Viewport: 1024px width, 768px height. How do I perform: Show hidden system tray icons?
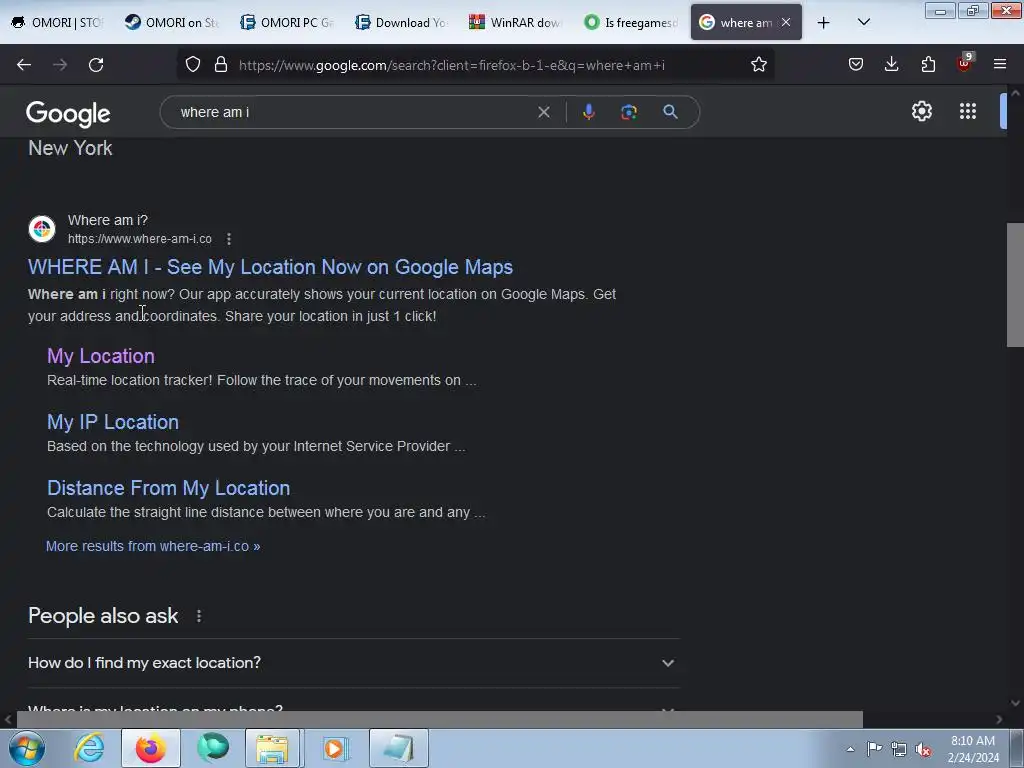[x=850, y=749]
